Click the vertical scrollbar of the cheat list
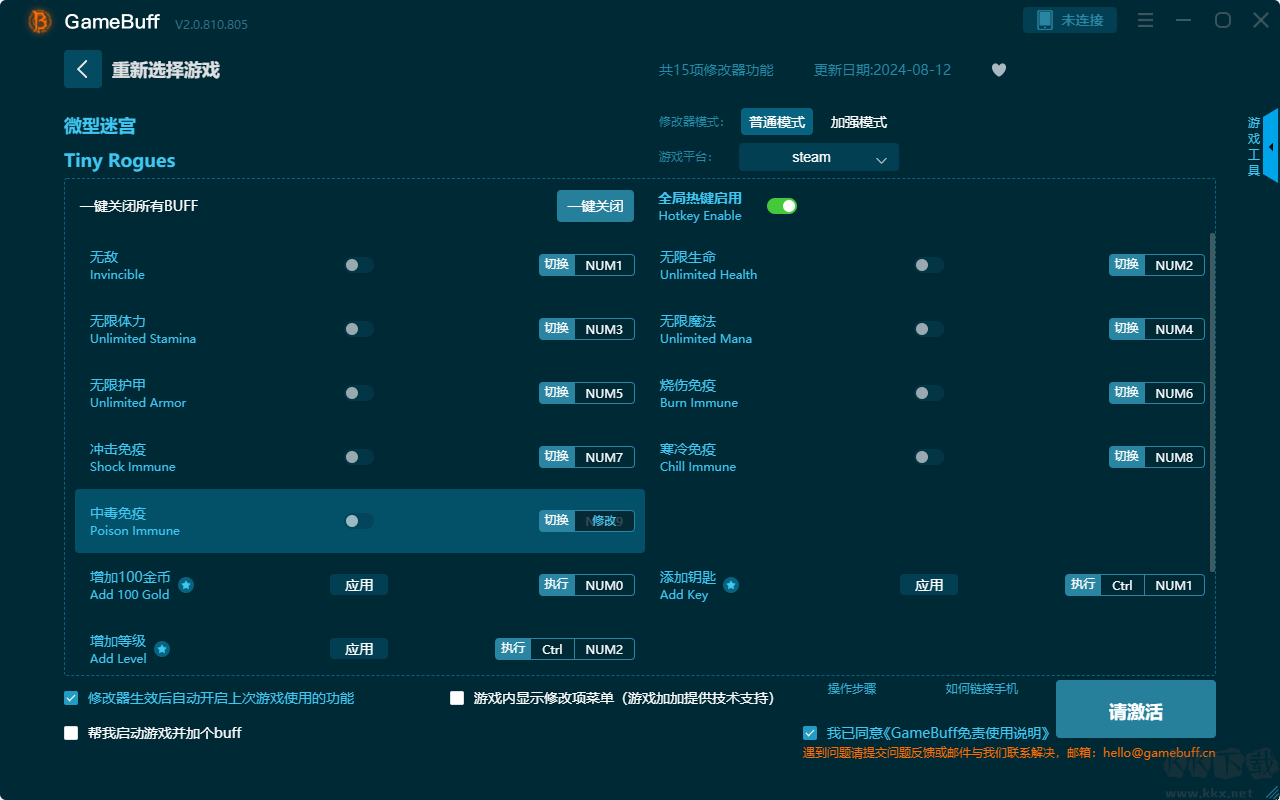 pyautogui.click(x=1212, y=402)
